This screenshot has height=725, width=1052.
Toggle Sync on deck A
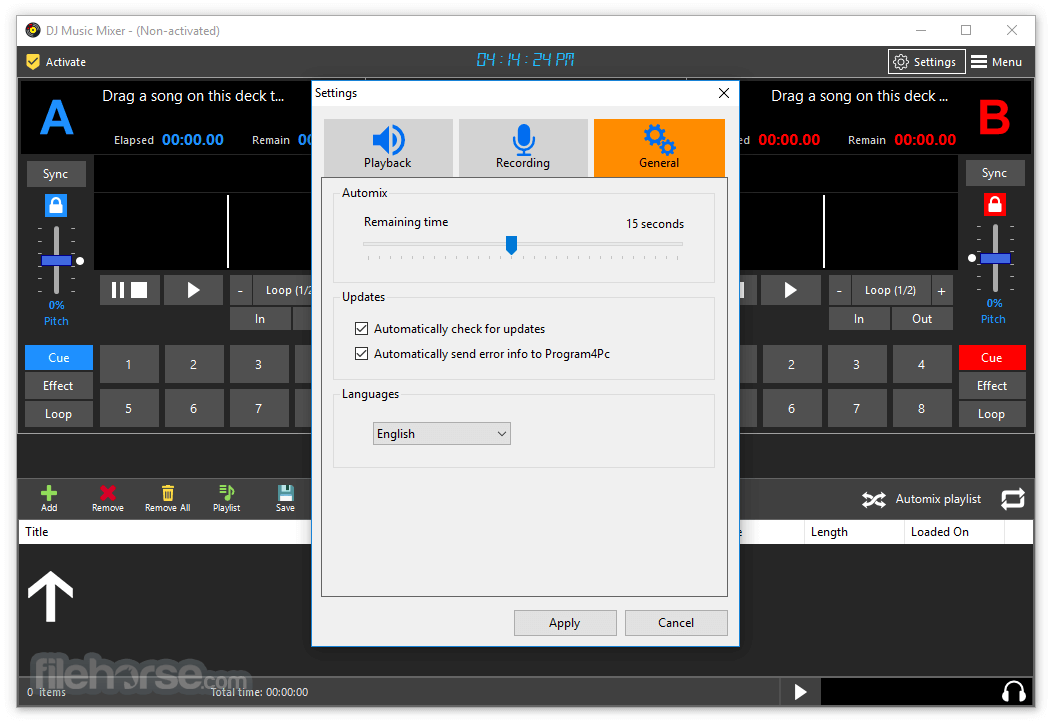tap(56, 174)
